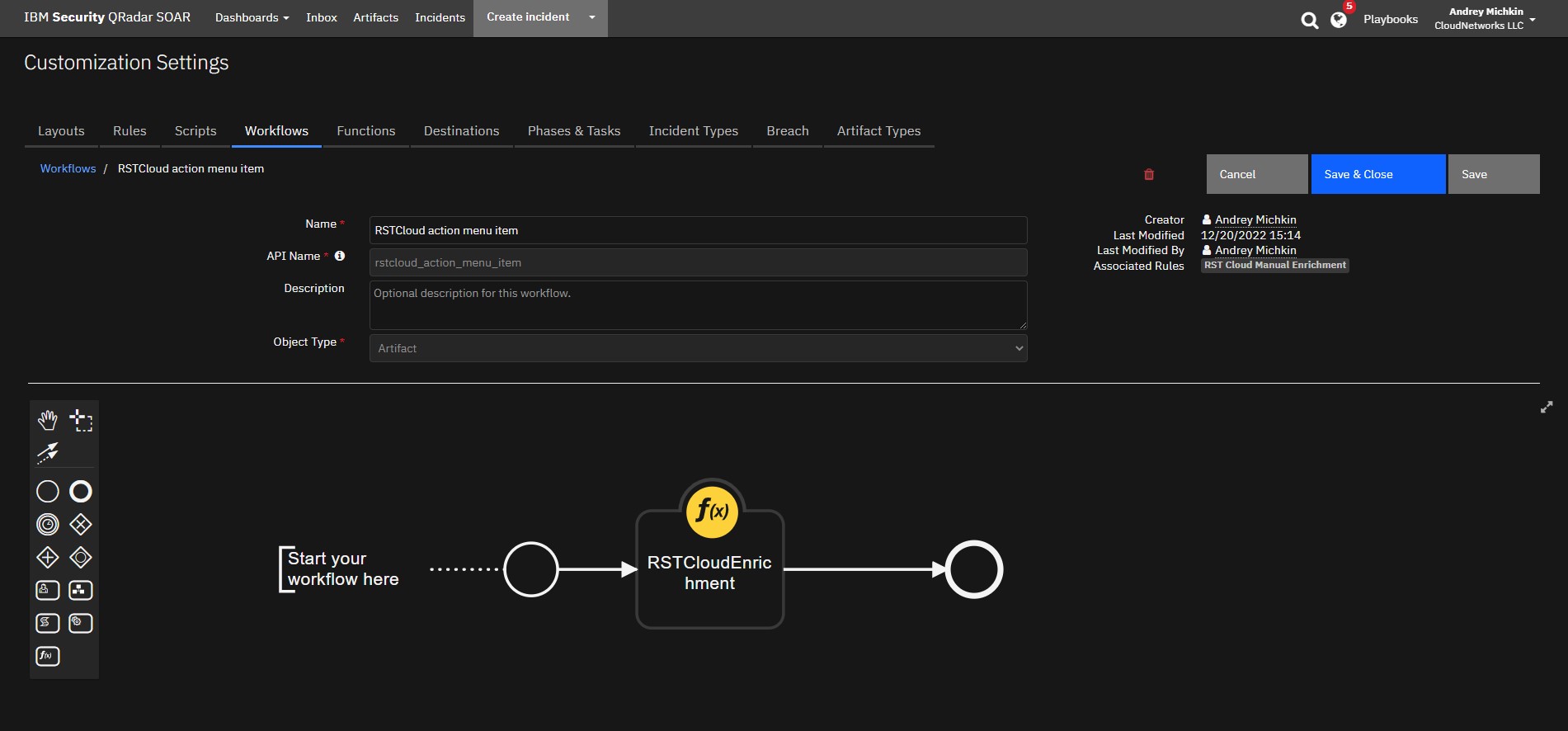Add a timer event from the palette
The height and width of the screenshot is (731, 1568).
point(48,525)
